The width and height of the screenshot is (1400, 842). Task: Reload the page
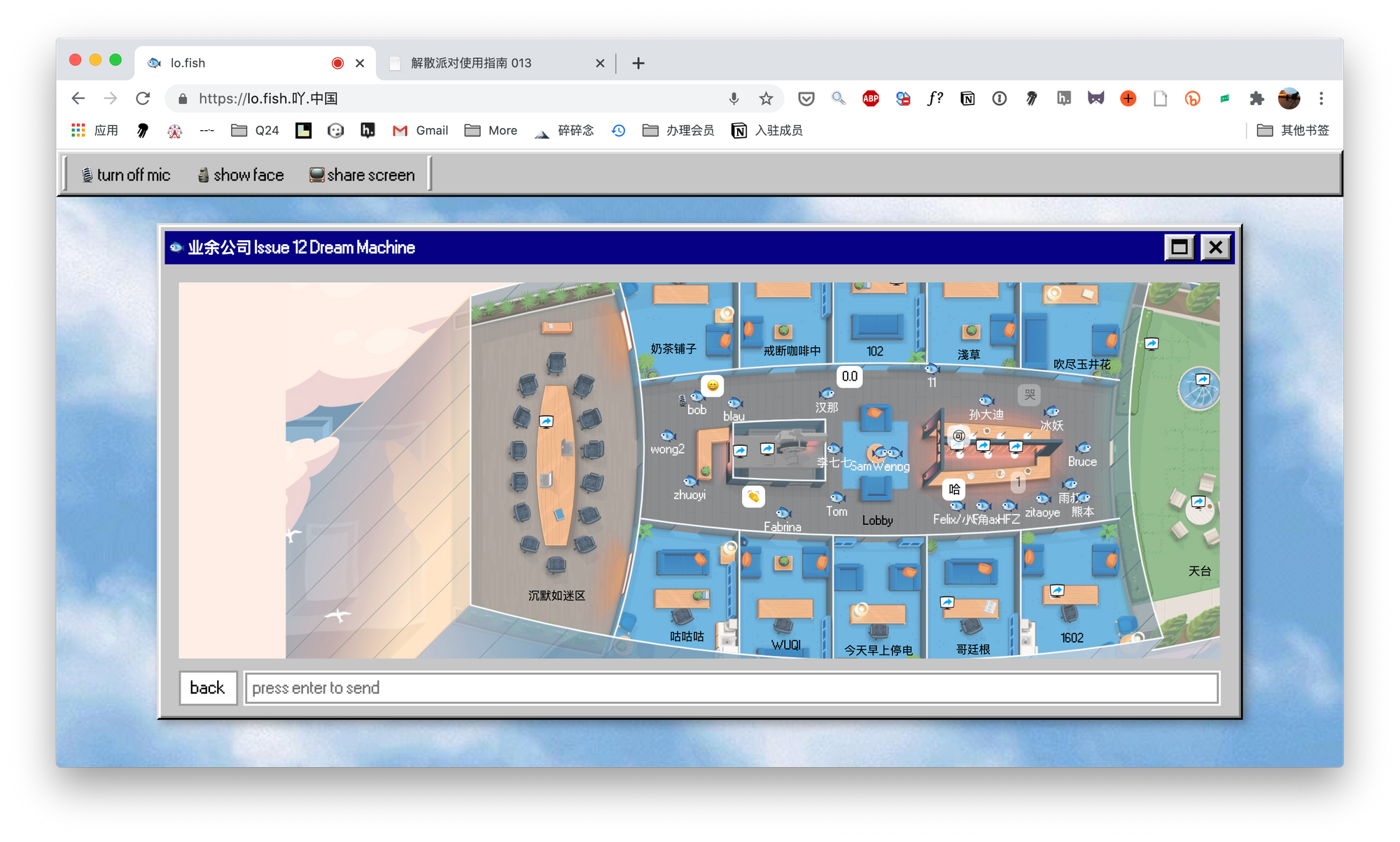pyautogui.click(x=143, y=99)
